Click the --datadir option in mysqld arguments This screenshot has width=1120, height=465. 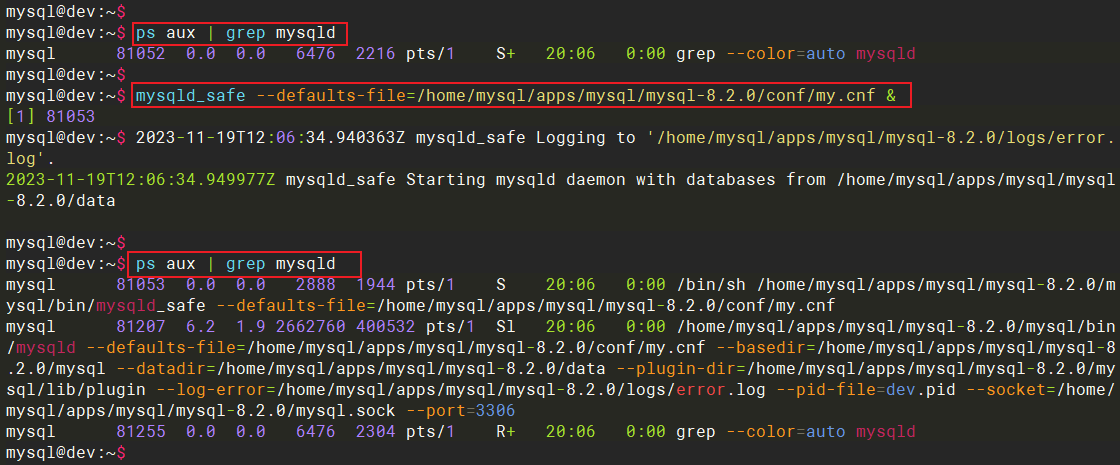(120, 369)
